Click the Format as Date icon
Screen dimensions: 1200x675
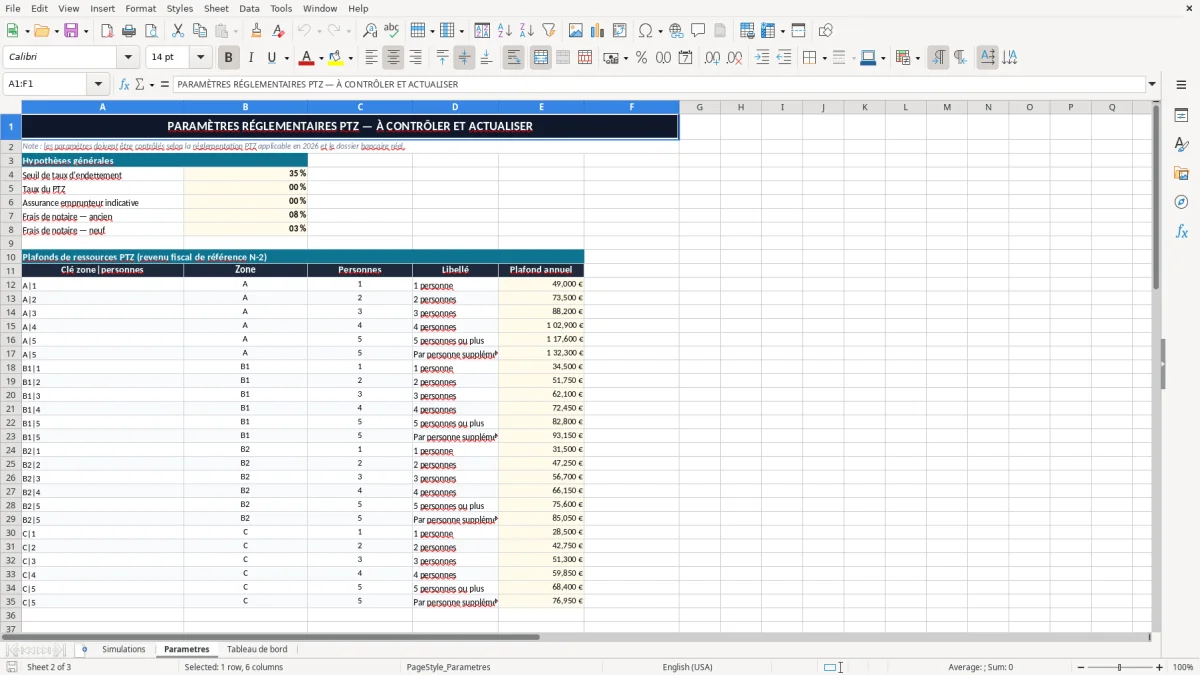[x=686, y=58]
